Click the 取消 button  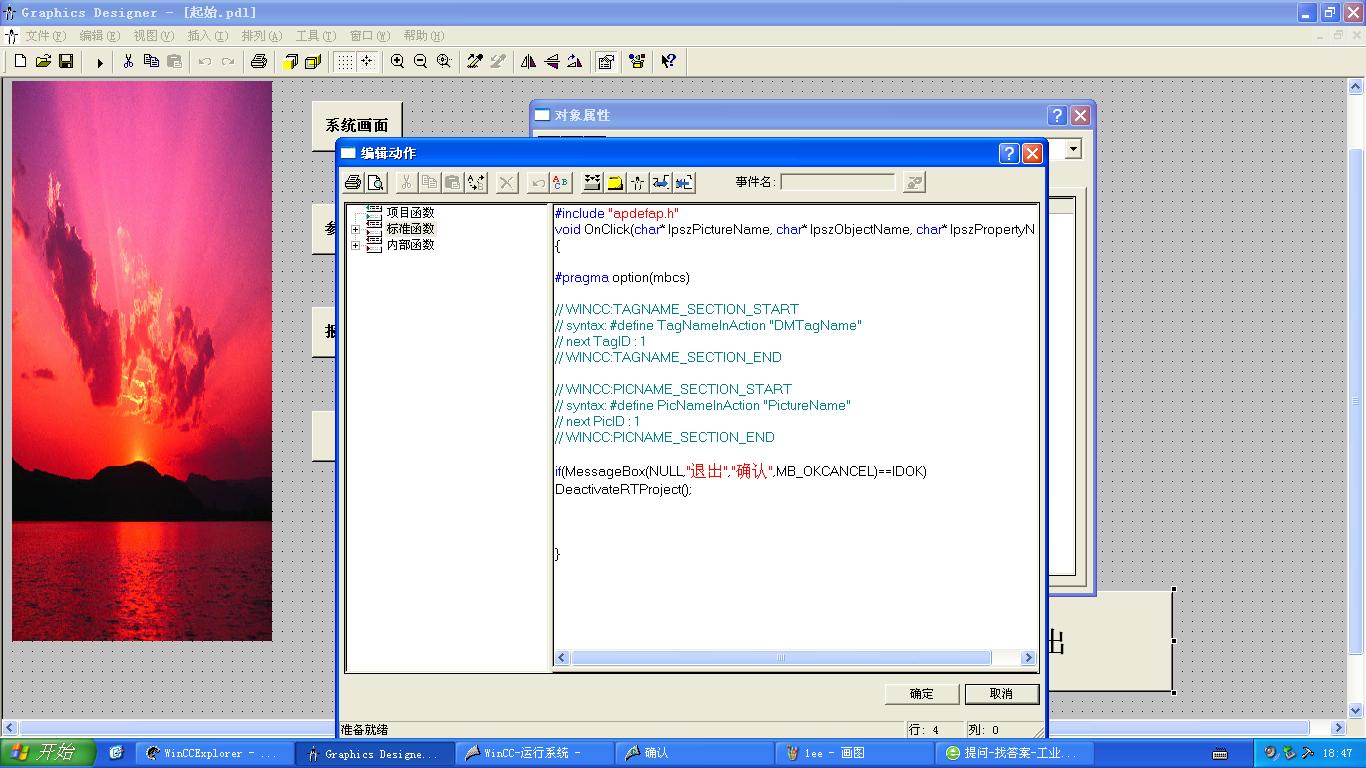point(1001,694)
